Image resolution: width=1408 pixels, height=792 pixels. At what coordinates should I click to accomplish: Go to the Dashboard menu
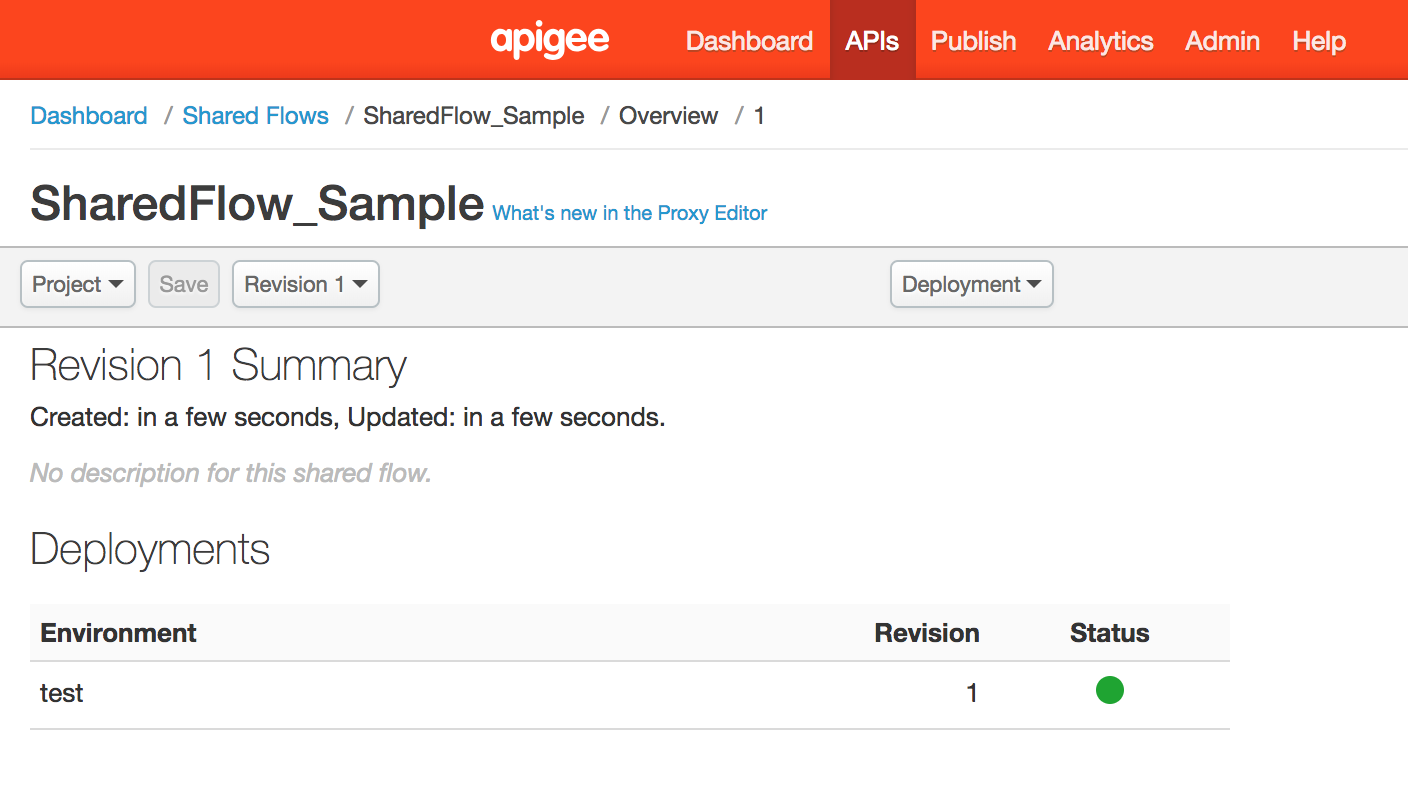[749, 41]
